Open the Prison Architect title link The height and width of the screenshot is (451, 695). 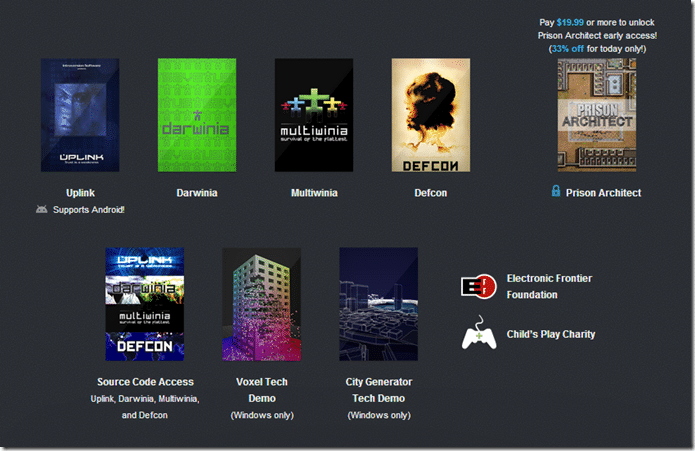point(603,193)
